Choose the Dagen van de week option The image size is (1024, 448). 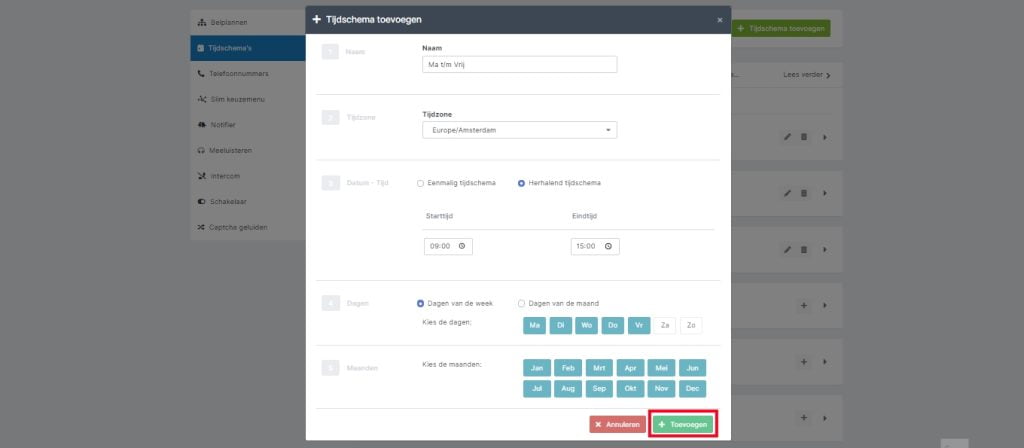pos(421,304)
